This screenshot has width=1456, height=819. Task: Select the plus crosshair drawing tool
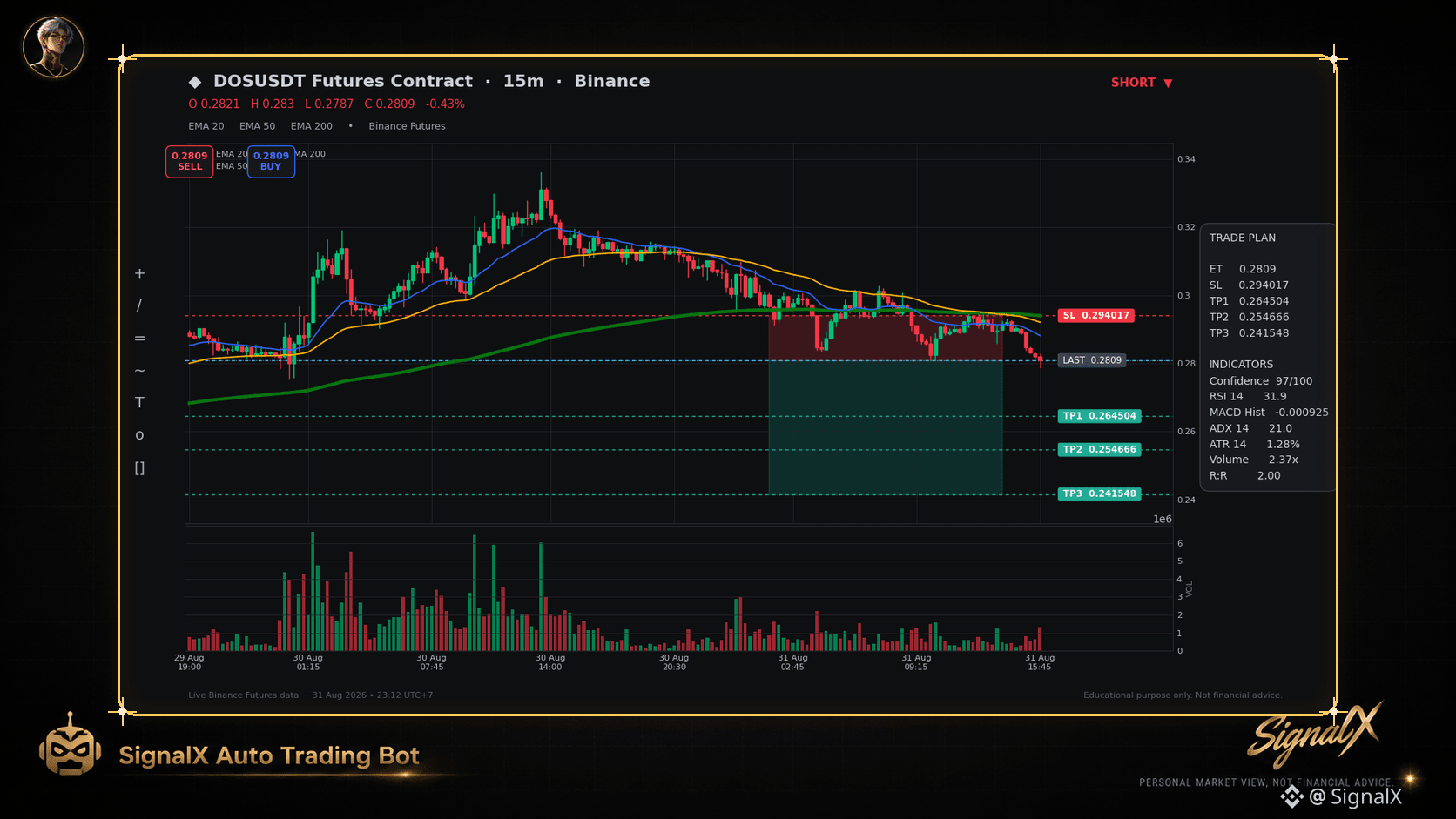click(139, 273)
